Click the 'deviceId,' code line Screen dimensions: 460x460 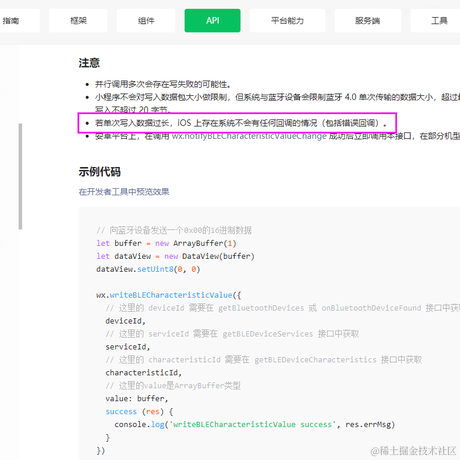125,321
